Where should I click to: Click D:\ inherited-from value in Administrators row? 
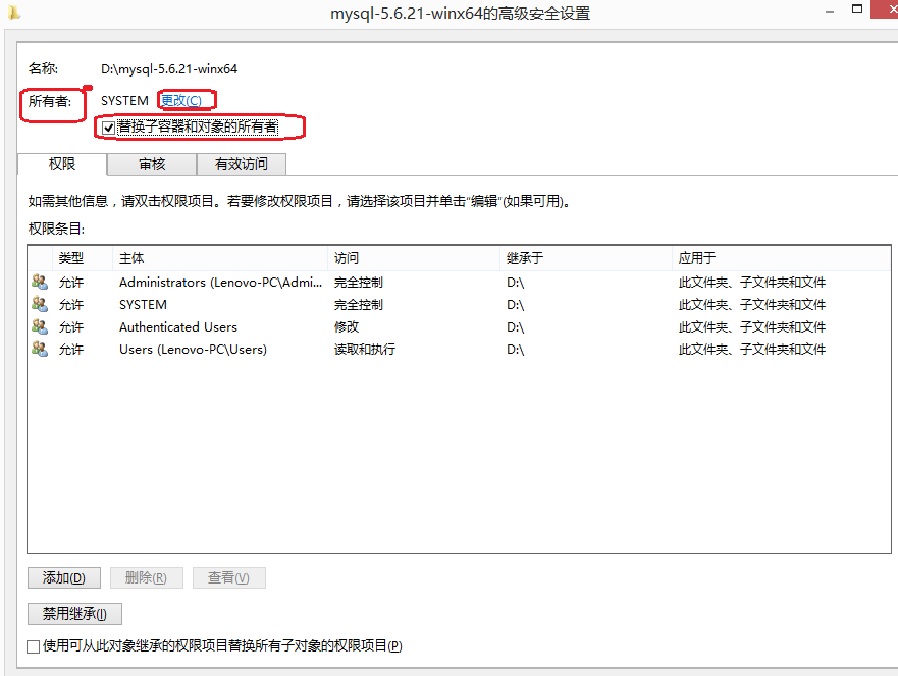[515, 282]
